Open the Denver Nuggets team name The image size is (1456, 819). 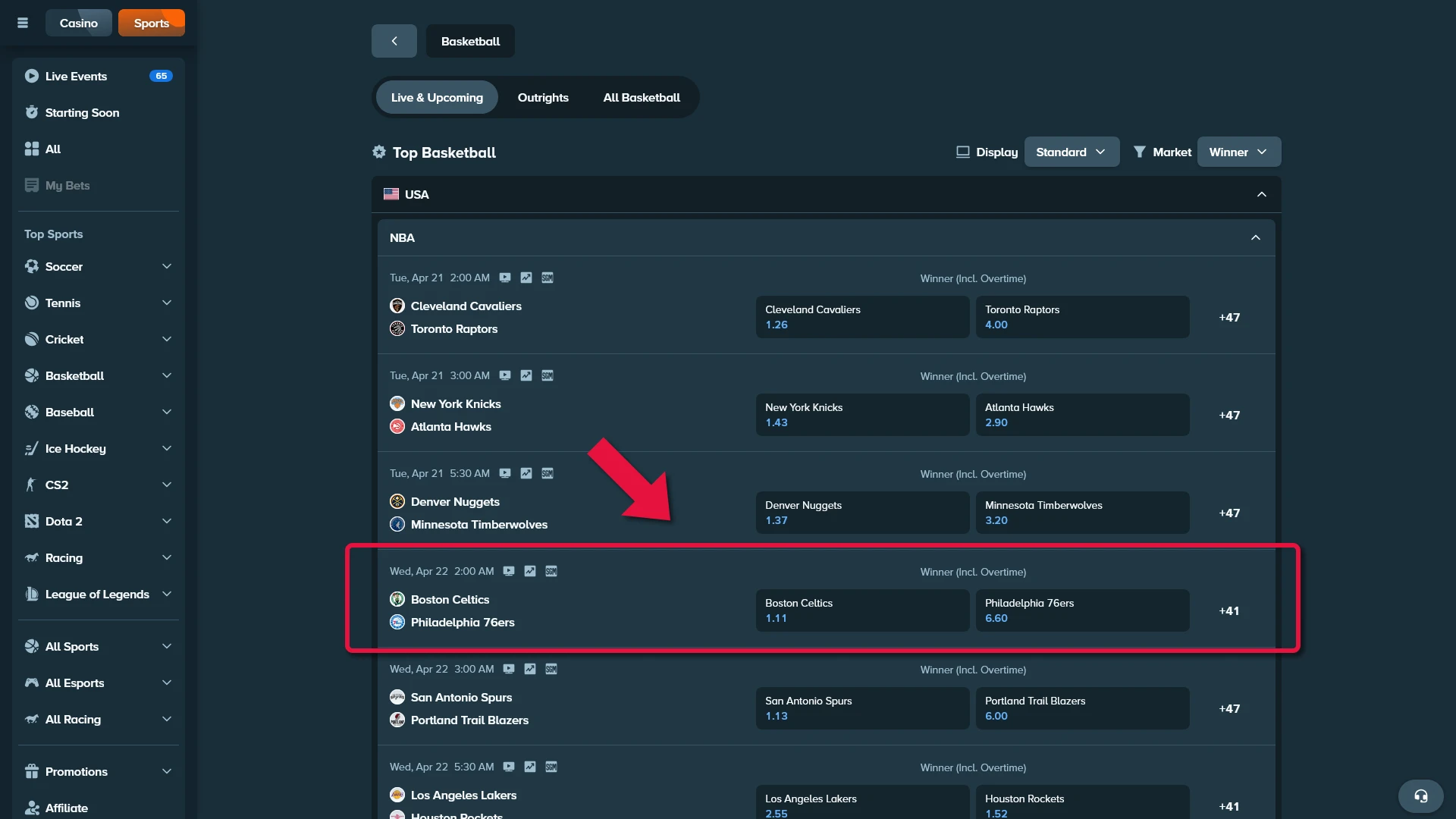[455, 501]
